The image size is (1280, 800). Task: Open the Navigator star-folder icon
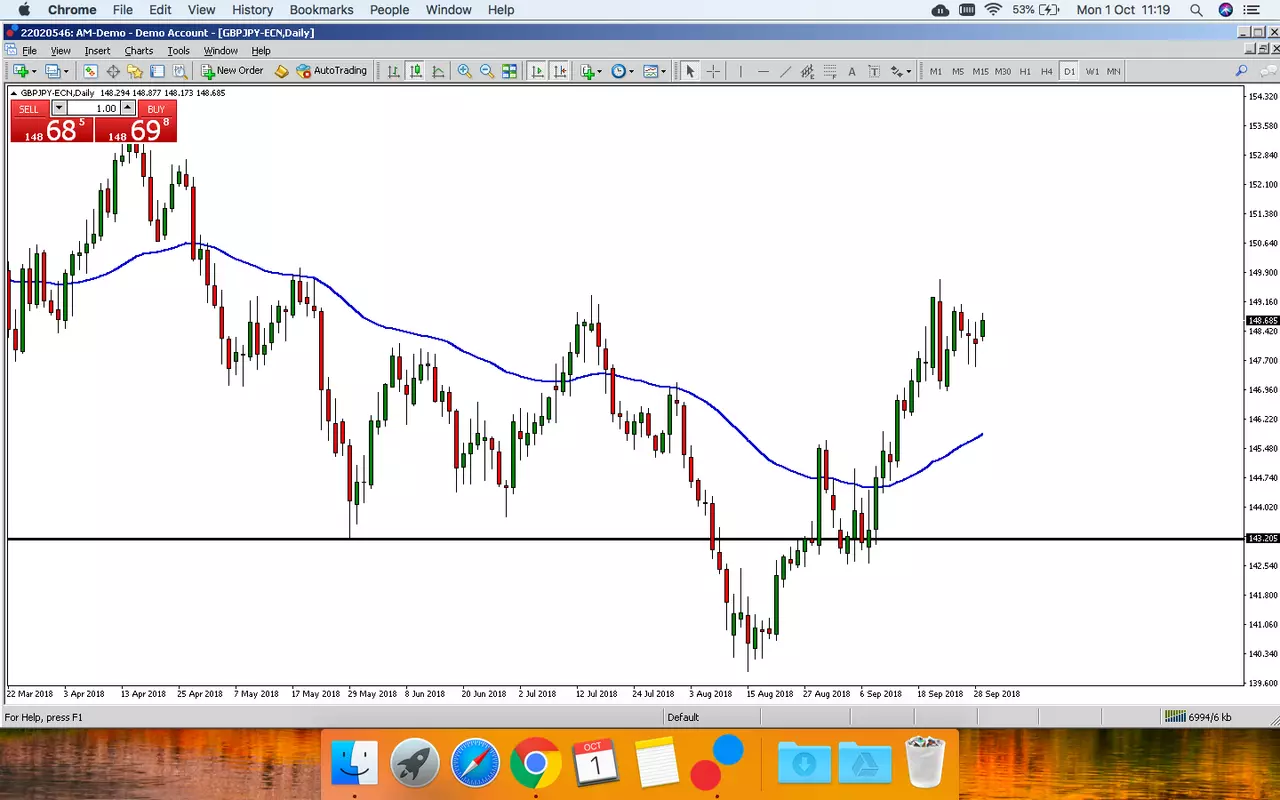(135, 71)
